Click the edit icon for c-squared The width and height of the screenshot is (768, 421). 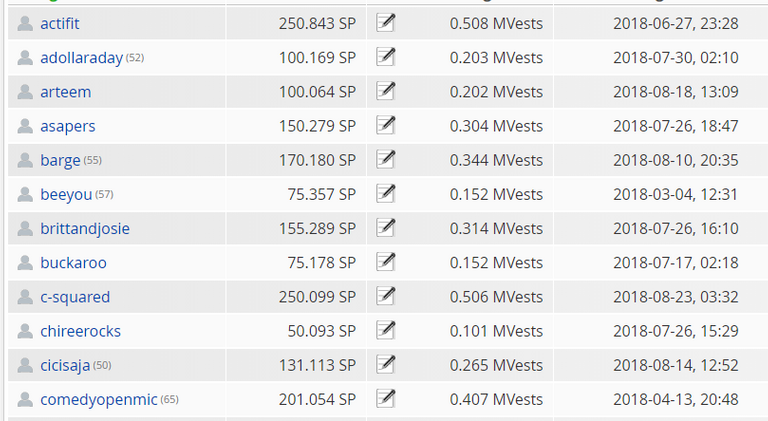point(385,297)
